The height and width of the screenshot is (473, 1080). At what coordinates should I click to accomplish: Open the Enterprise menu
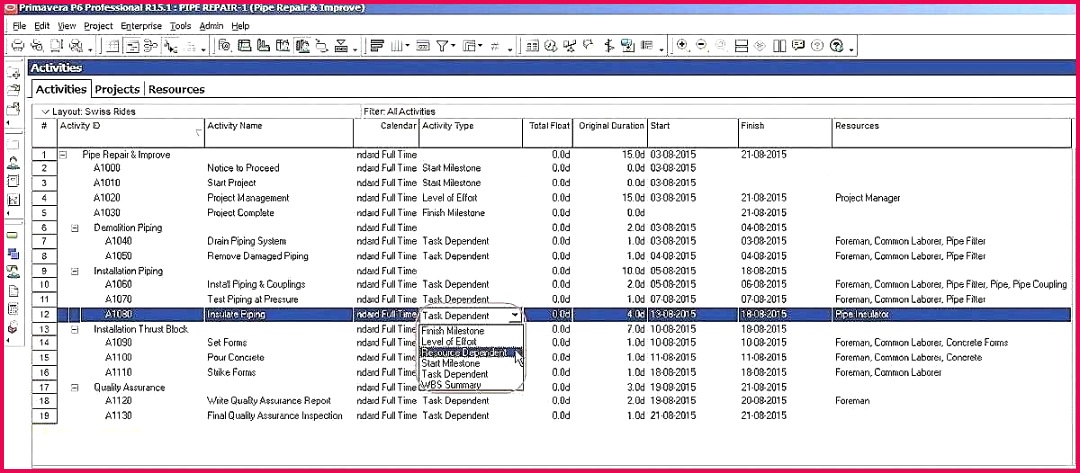pyautogui.click(x=141, y=25)
